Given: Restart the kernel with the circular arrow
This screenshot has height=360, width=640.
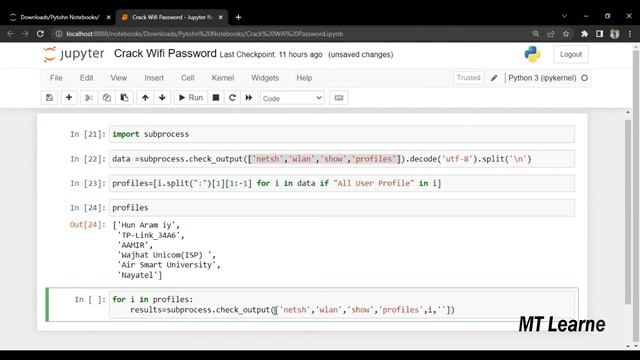Looking at the screenshot, I should (232, 98).
